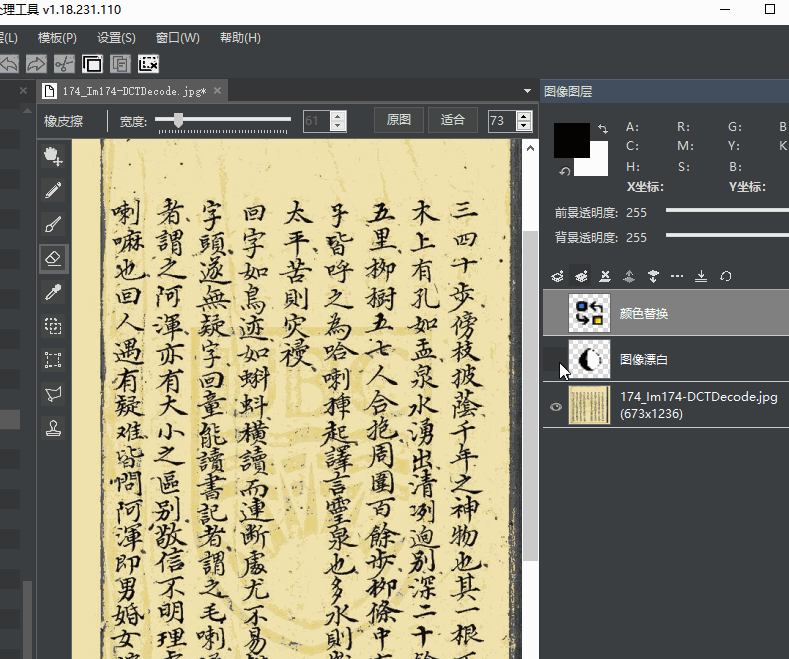Swap foreground and background colors with the arrow icon
789x659 pixels.
point(603,129)
